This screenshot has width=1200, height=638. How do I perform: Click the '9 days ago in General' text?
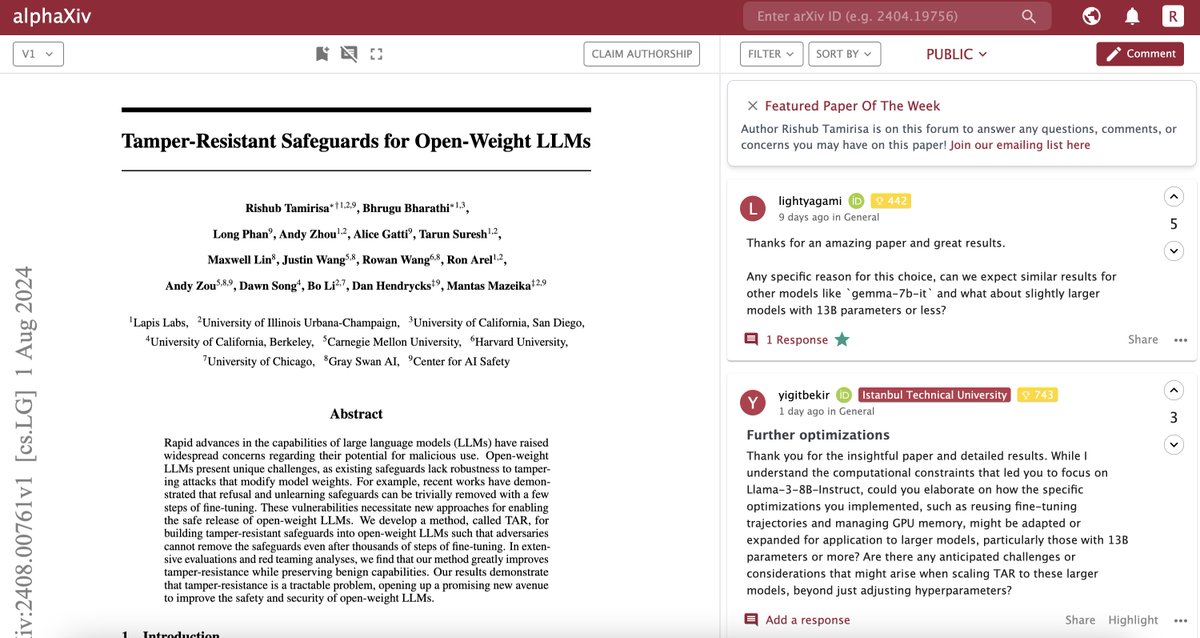(829, 217)
